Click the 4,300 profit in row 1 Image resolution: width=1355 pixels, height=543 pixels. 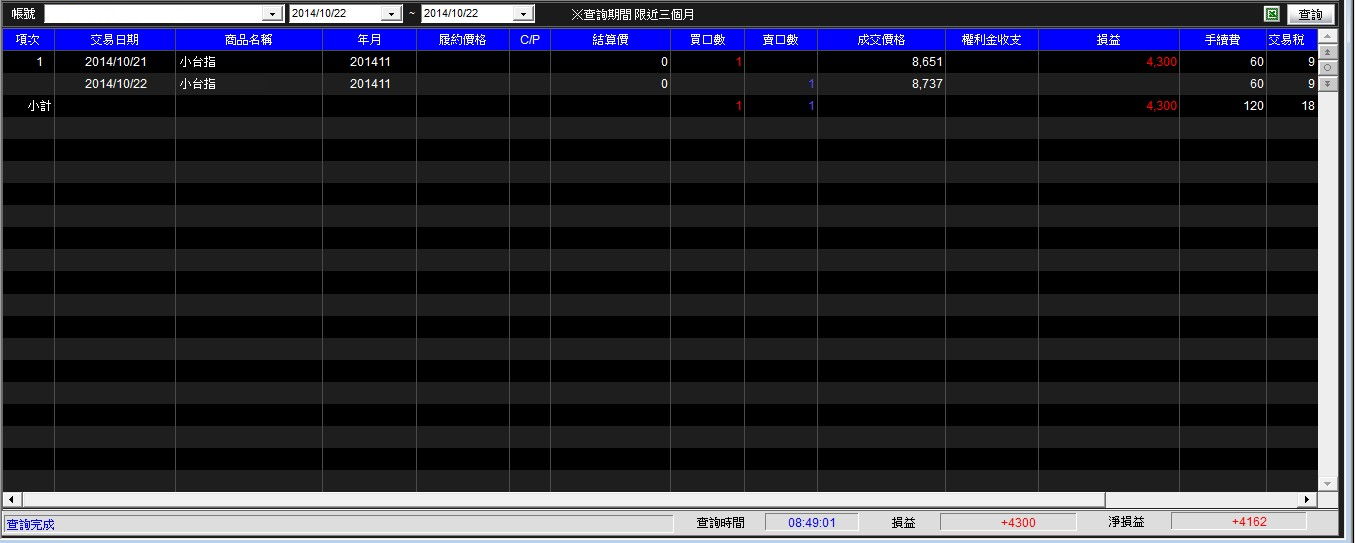[1160, 62]
